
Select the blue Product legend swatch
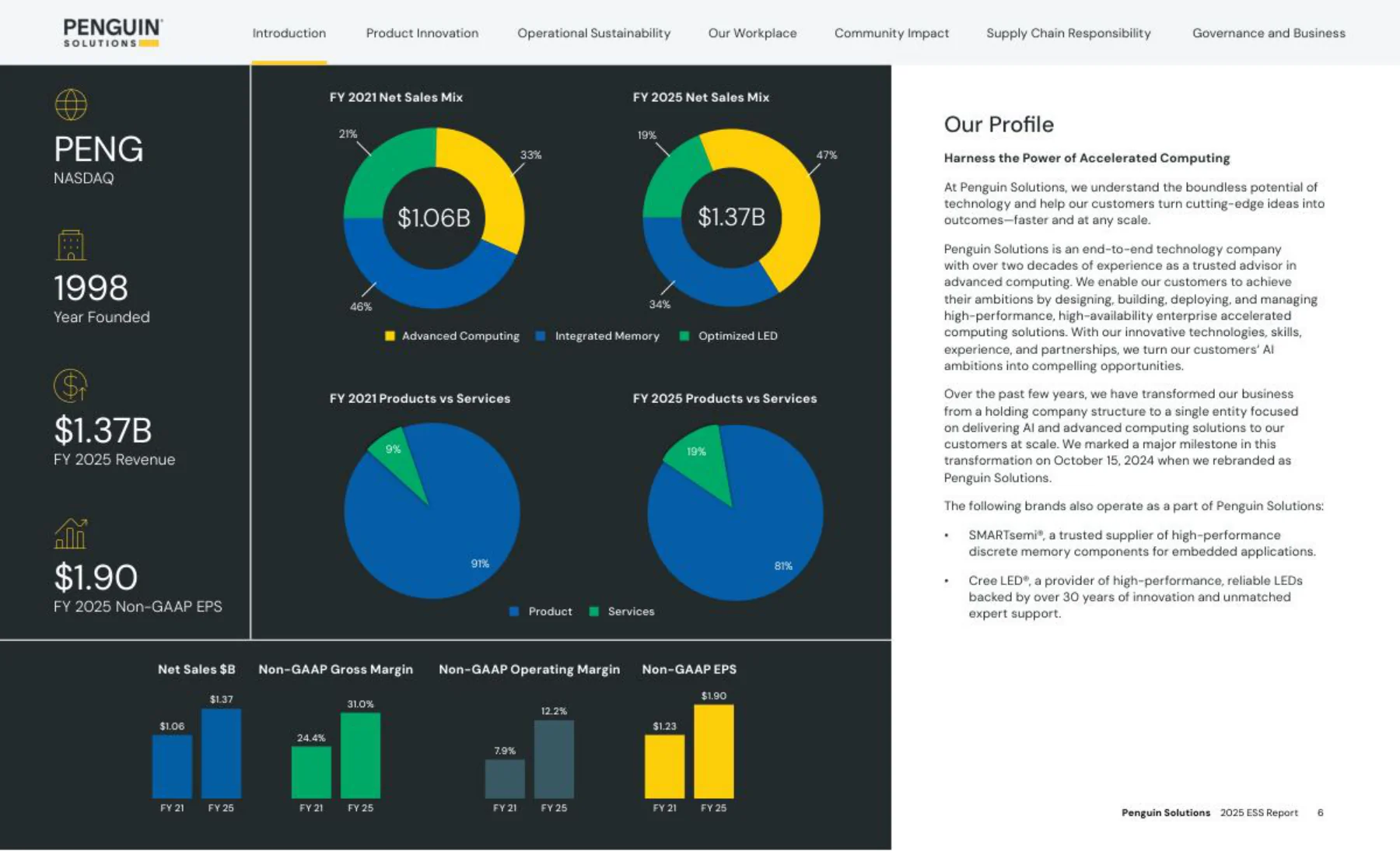(514, 611)
